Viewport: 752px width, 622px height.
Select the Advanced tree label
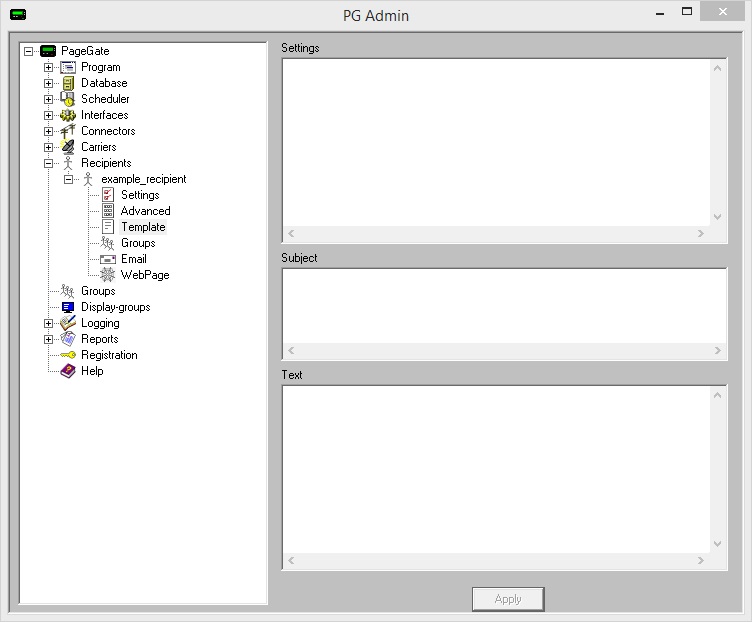coord(145,211)
